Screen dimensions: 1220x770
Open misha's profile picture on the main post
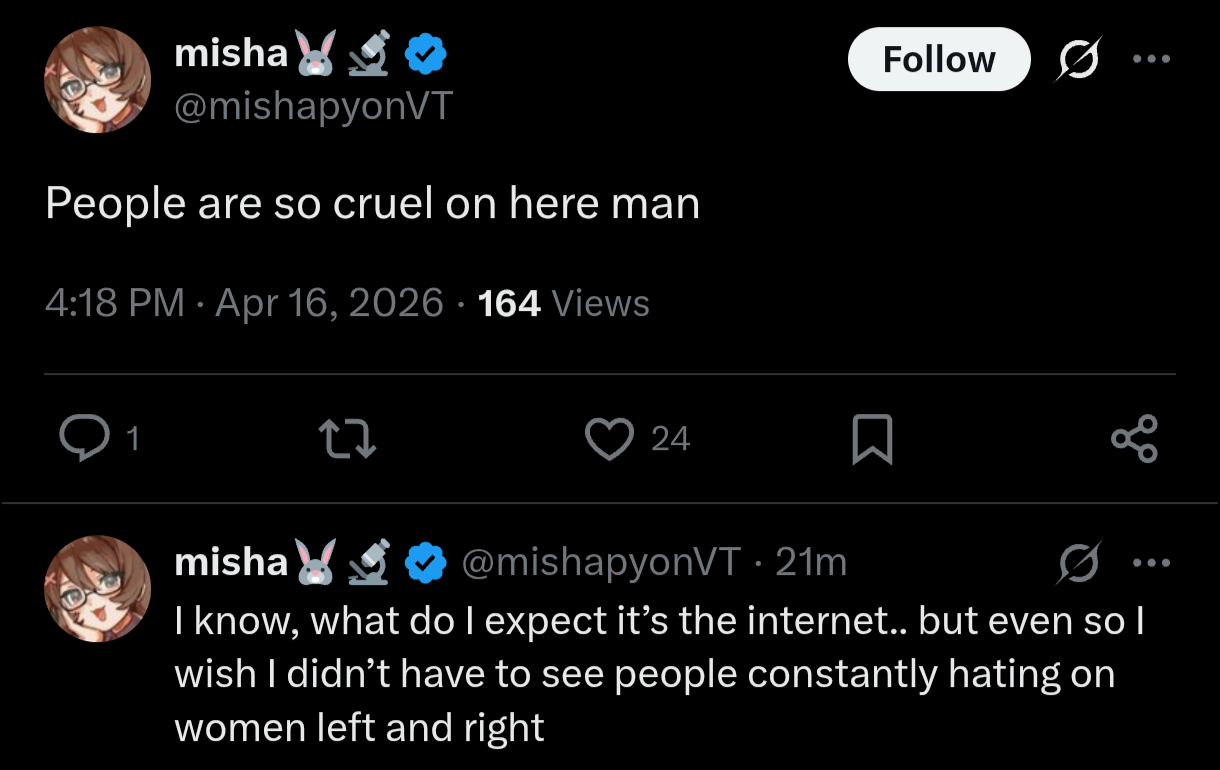[x=97, y=80]
